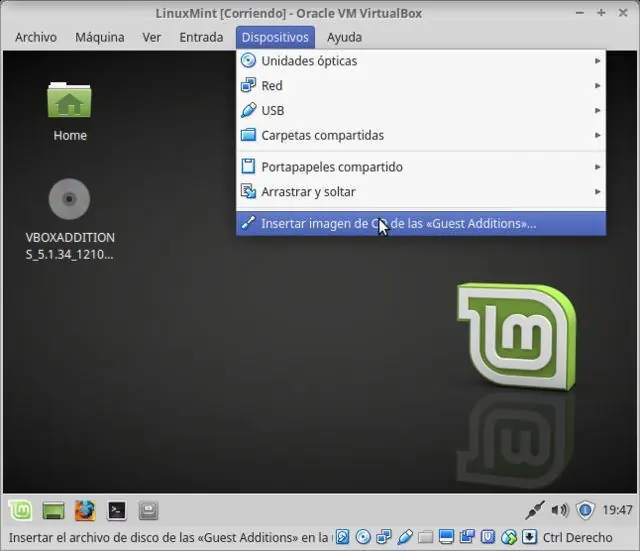Open the Ver menu
640x551 pixels.
151,37
